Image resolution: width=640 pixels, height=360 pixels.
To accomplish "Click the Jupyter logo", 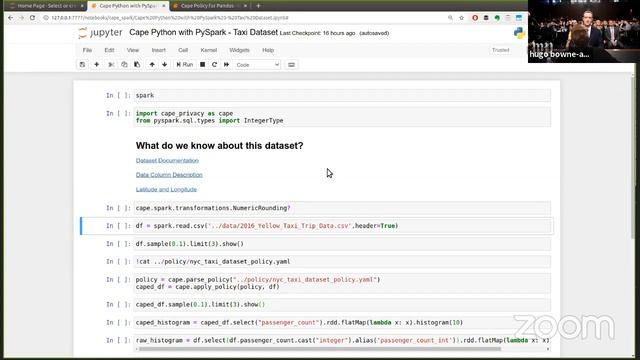I will click(x=100, y=33).
